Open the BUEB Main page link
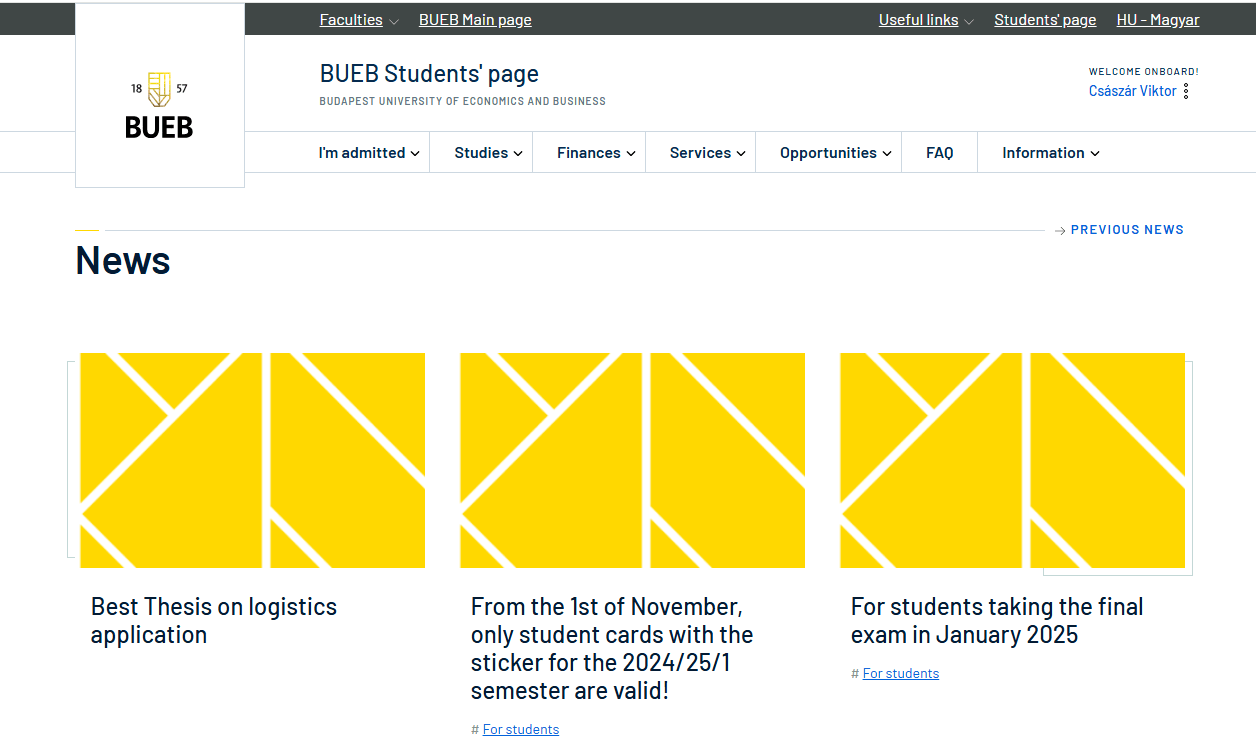1256x752 pixels. click(475, 20)
